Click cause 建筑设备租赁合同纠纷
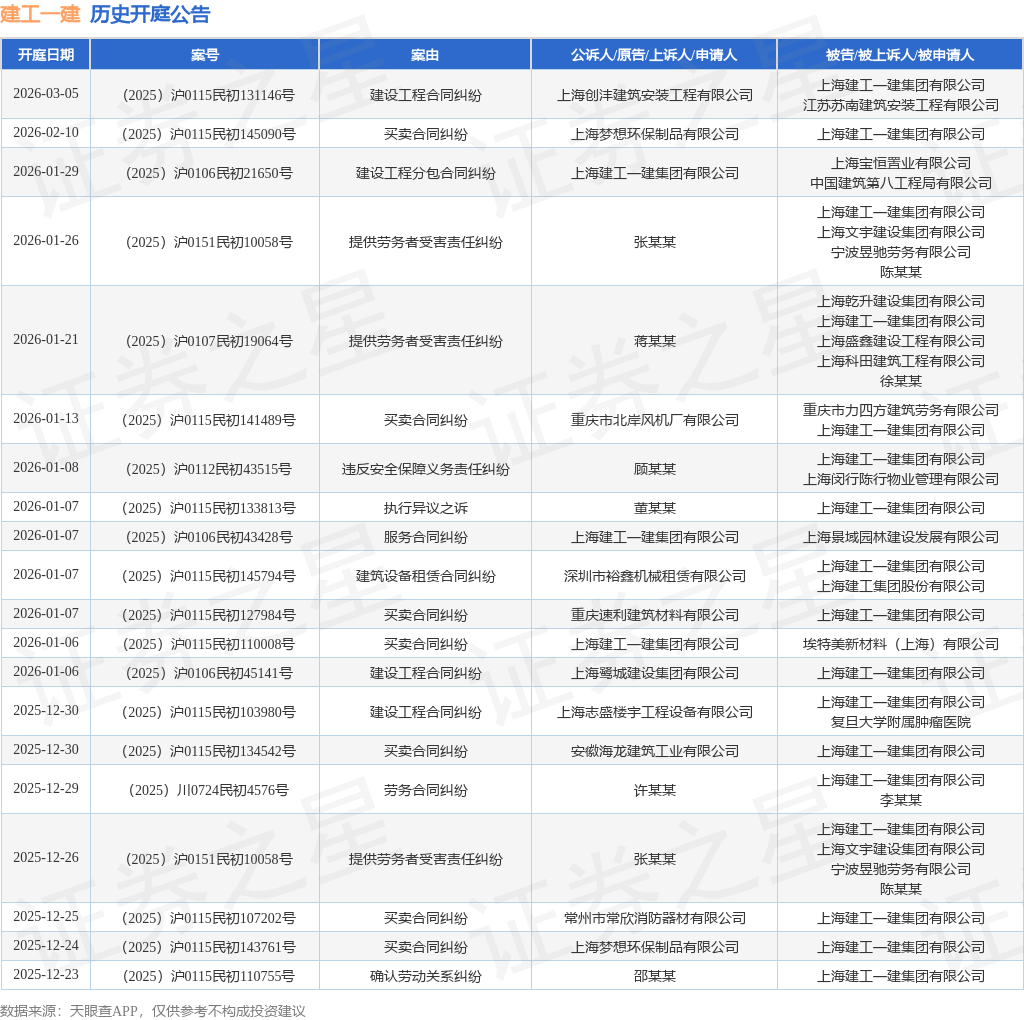Viewport: 1024px width, 1020px height. coord(425,577)
